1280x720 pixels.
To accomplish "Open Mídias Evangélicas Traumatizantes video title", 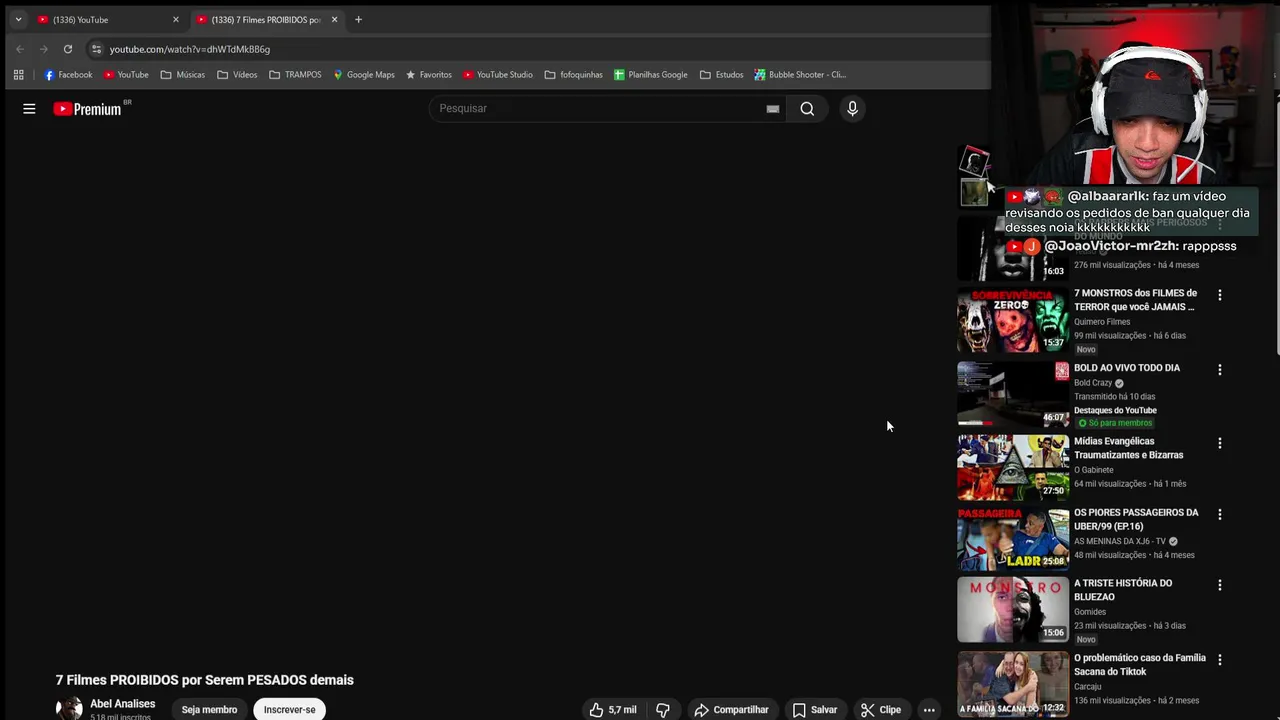I will [x=1128, y=448].
